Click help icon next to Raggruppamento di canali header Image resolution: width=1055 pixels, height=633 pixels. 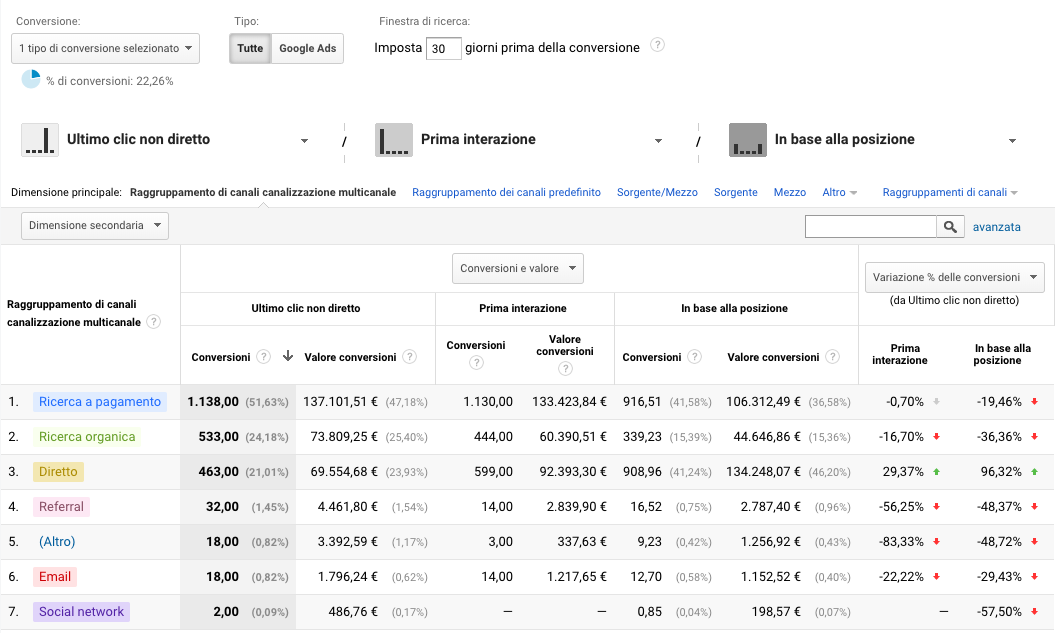(x=153, y=322)
